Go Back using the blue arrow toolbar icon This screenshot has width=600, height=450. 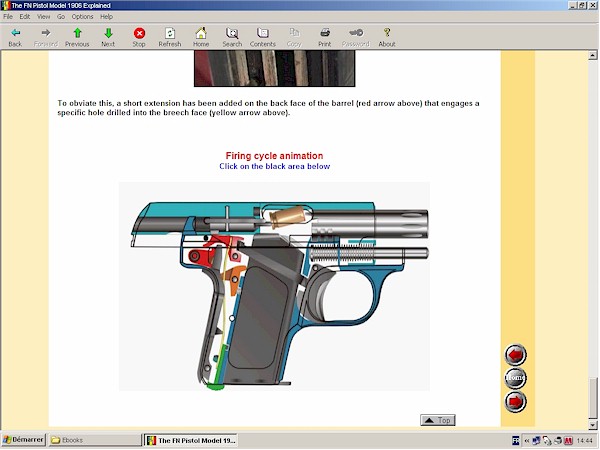[x=15, y=37]
